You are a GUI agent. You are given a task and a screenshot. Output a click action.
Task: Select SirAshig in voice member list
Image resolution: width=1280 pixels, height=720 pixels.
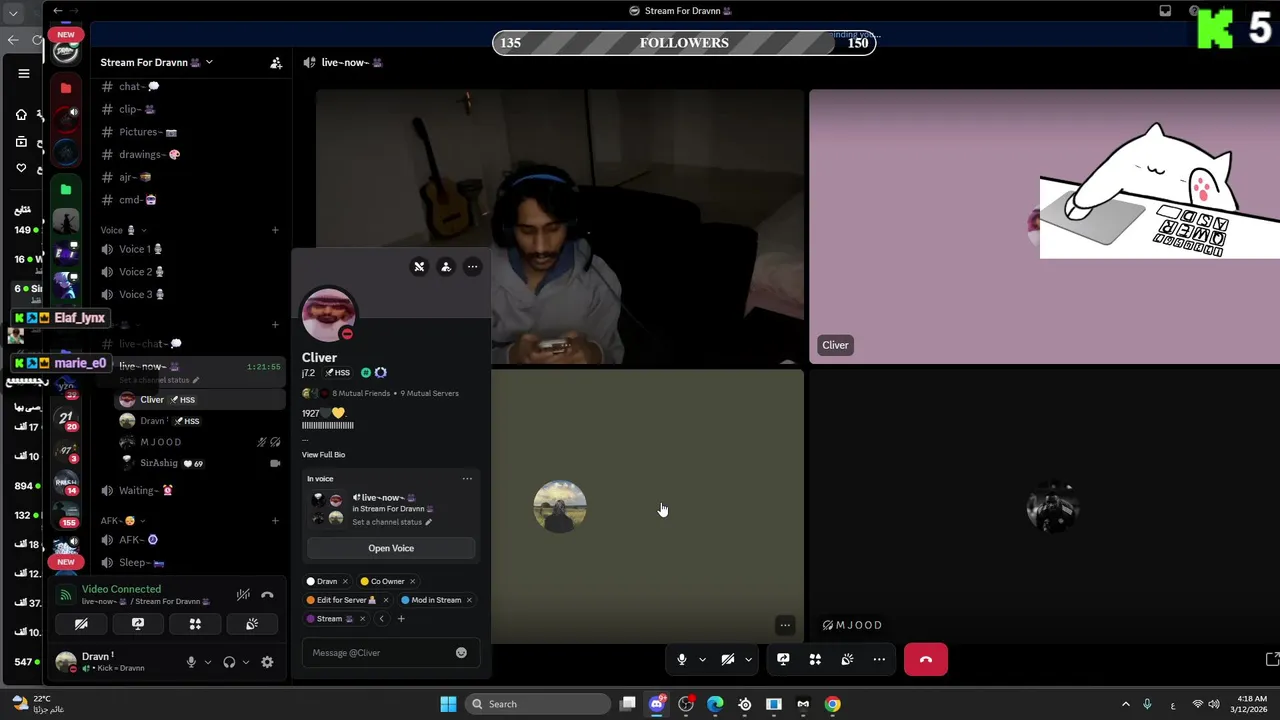tap(200, 463)
